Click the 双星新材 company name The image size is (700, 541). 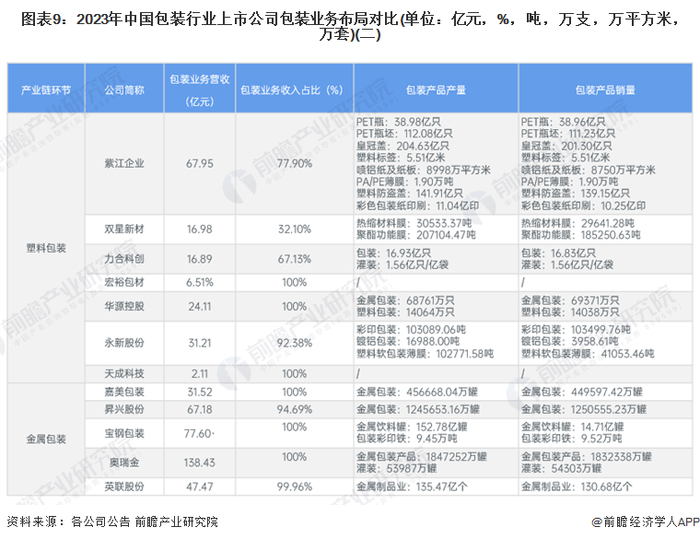[125, 229]
